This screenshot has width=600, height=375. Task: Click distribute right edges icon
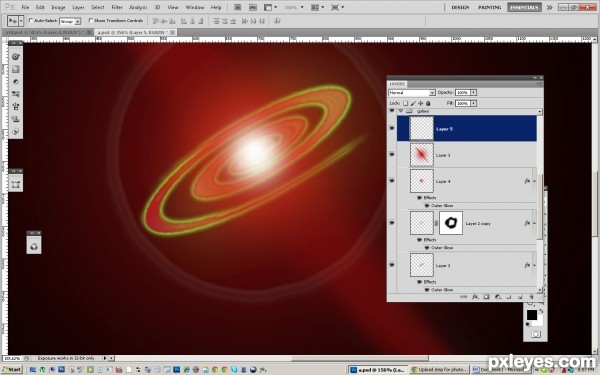[x=262, y=21]
